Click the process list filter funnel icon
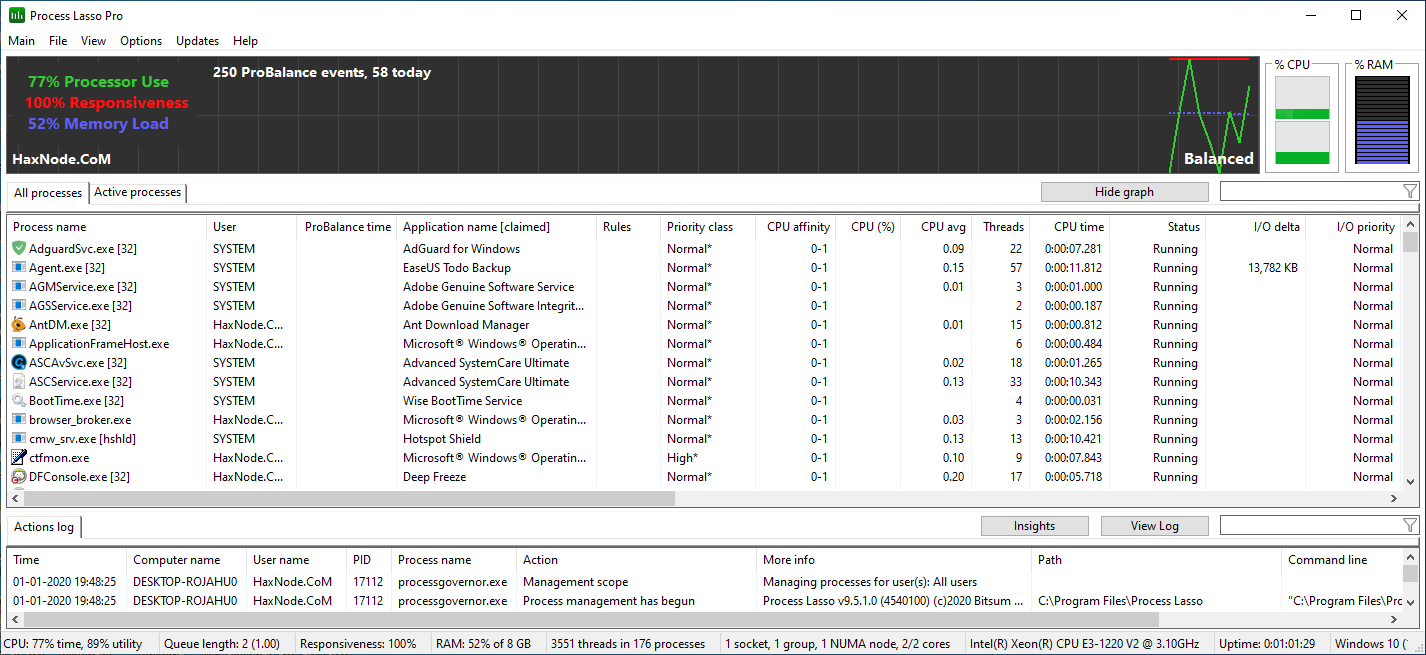This screenshot has width=1426, height=655. (1410, 191)
